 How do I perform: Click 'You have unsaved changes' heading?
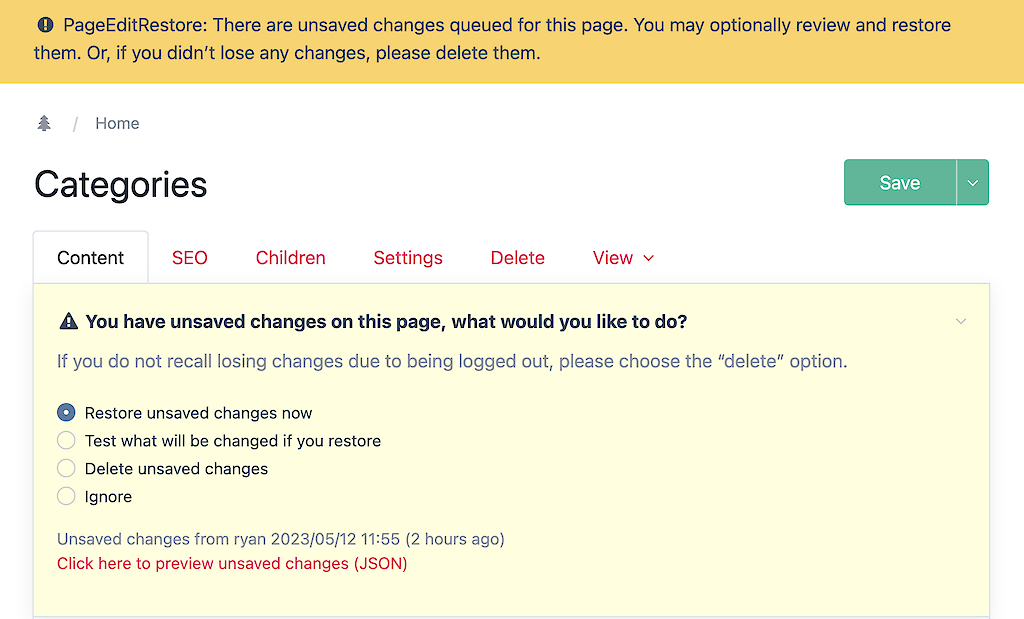pos(386,321)
